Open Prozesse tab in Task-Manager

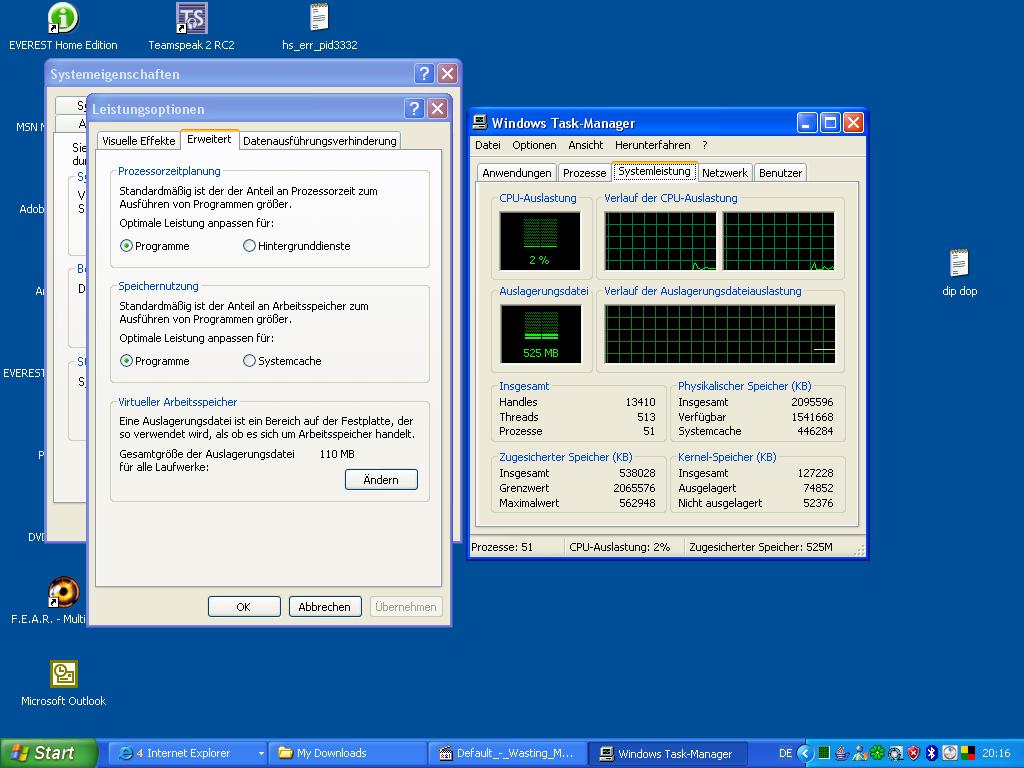584,173
